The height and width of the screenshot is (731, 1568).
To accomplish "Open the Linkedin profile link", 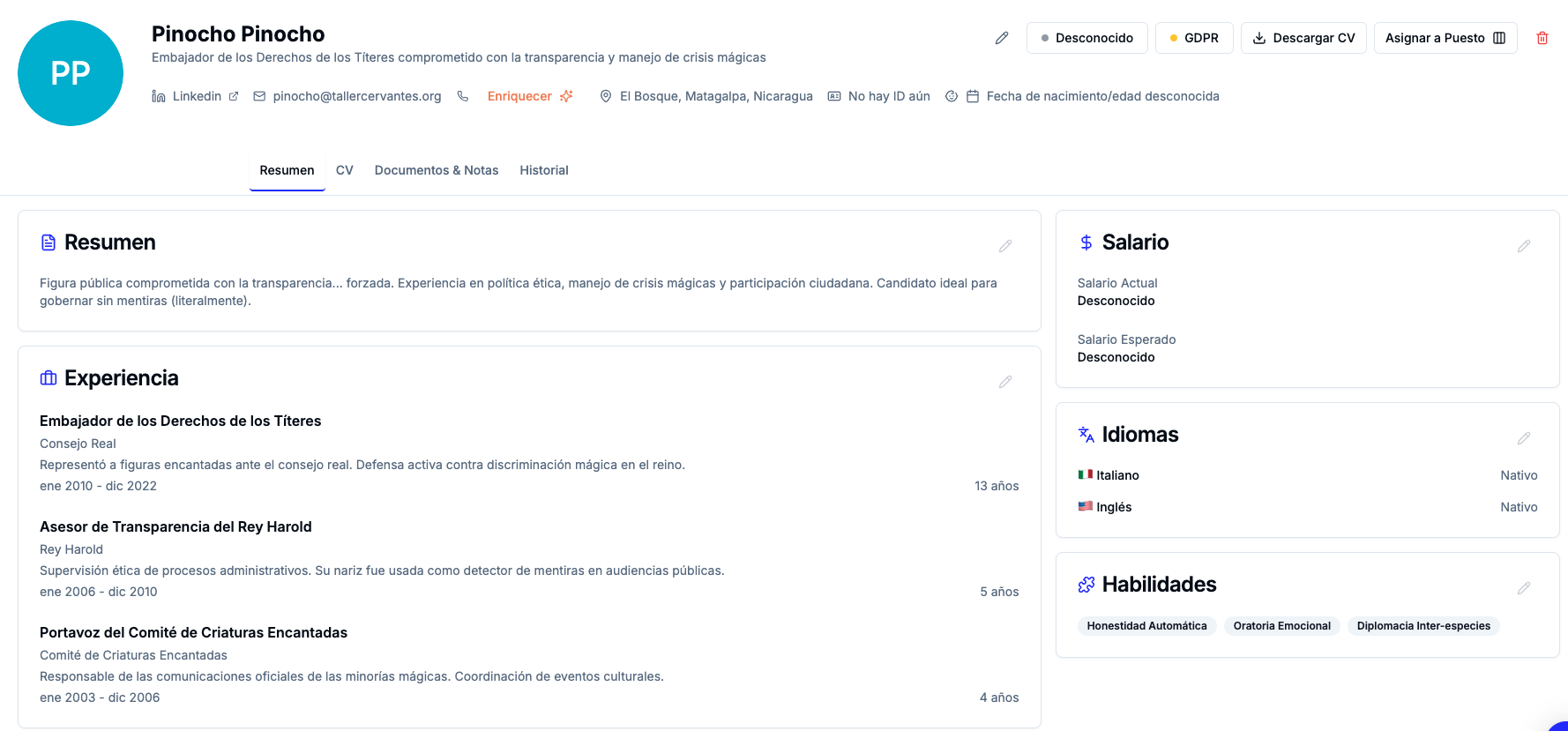I will pos(197,96).
